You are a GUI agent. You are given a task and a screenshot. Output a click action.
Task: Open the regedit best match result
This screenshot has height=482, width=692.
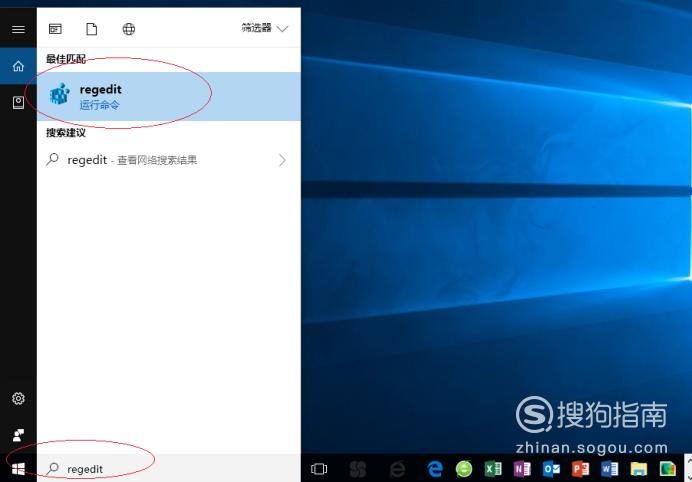pos(169,96)
